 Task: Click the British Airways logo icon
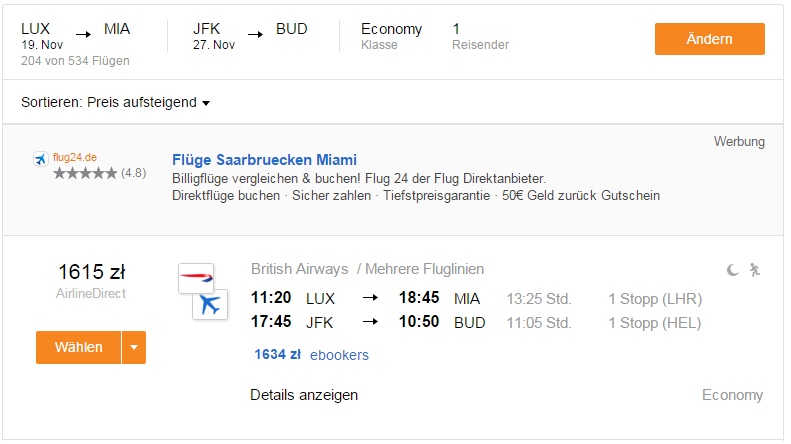pyautogui.click(x=196, y=278)
